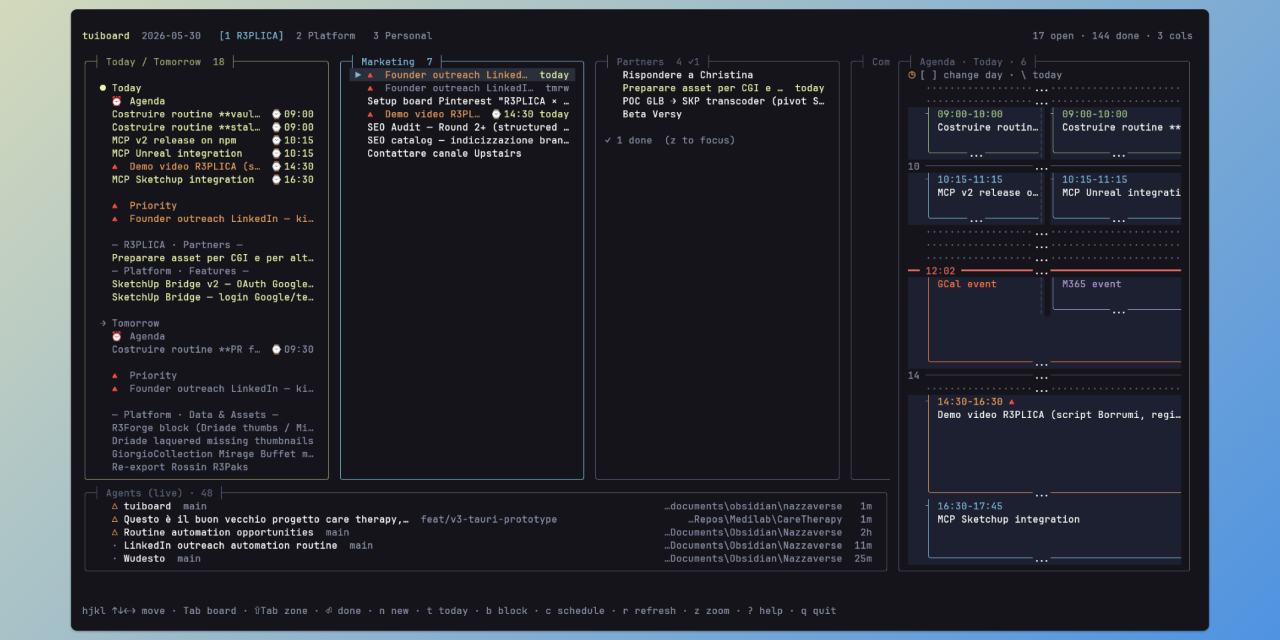Click the q quit hint in the footer
This screenshot has height=640, width=1280.
(x=818, y=611)
